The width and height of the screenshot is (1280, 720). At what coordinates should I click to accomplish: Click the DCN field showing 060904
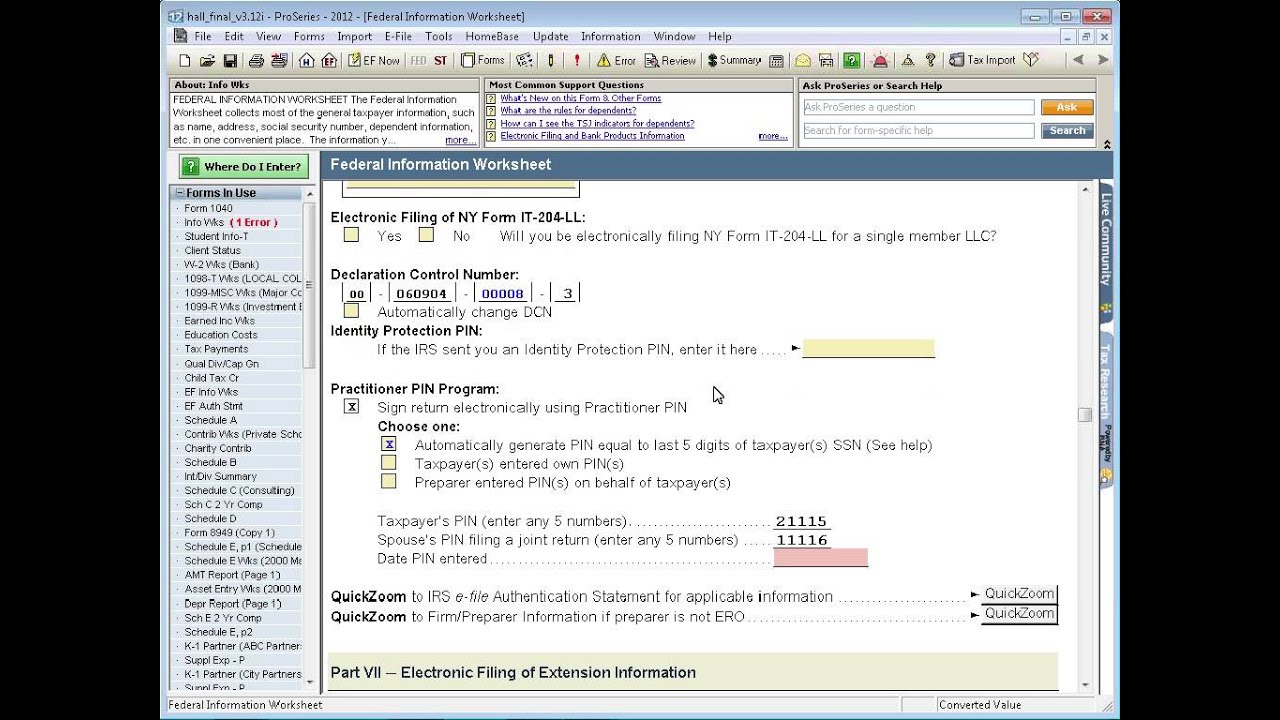[x=421, y=294]
